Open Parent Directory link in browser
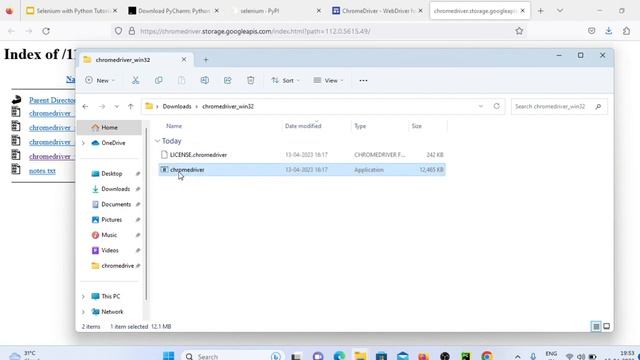Viewport: 640px width, 360px height. [52, 100]
